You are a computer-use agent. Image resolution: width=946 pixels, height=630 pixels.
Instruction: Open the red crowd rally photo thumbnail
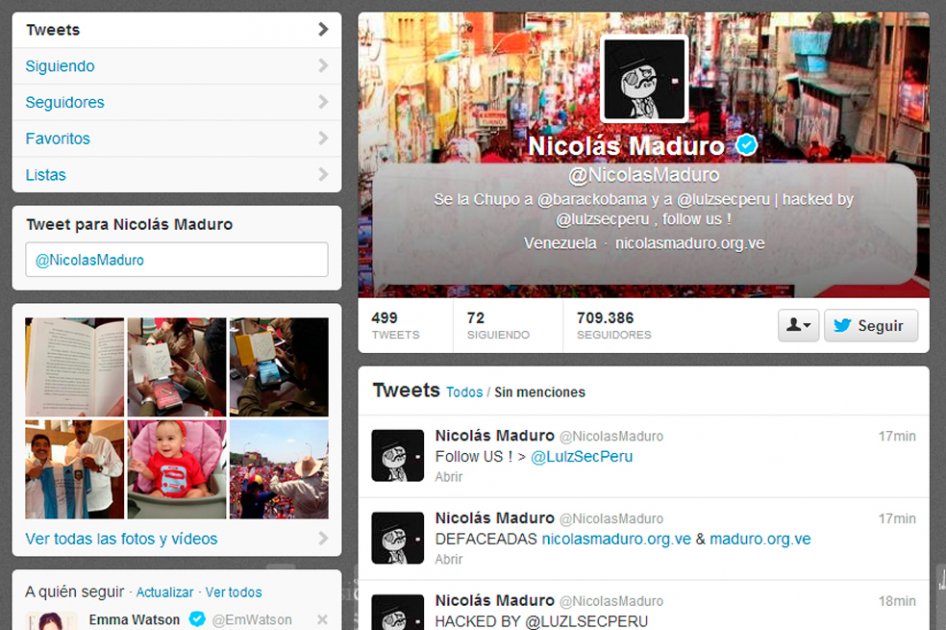pos(279,469)
